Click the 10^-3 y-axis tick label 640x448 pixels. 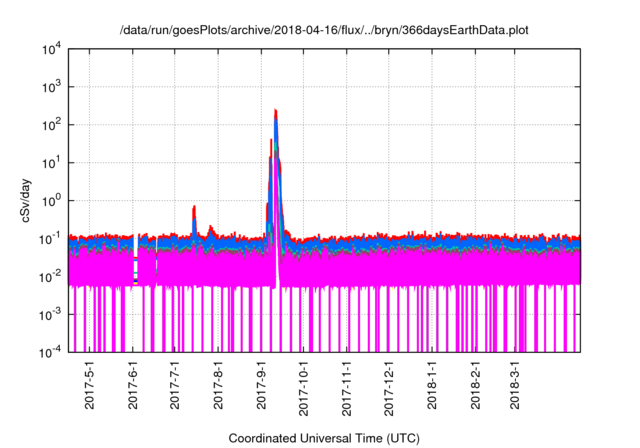point(50,315)
